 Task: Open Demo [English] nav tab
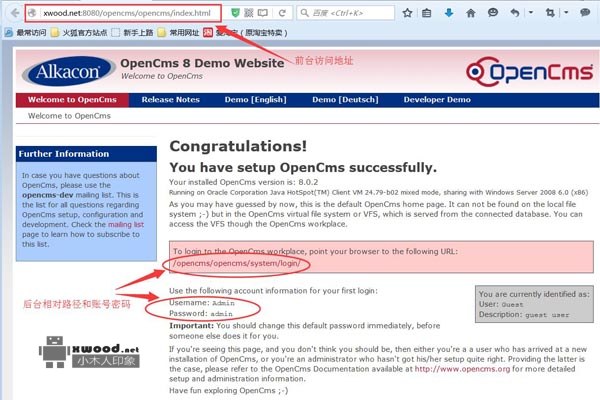click(255, 100)
